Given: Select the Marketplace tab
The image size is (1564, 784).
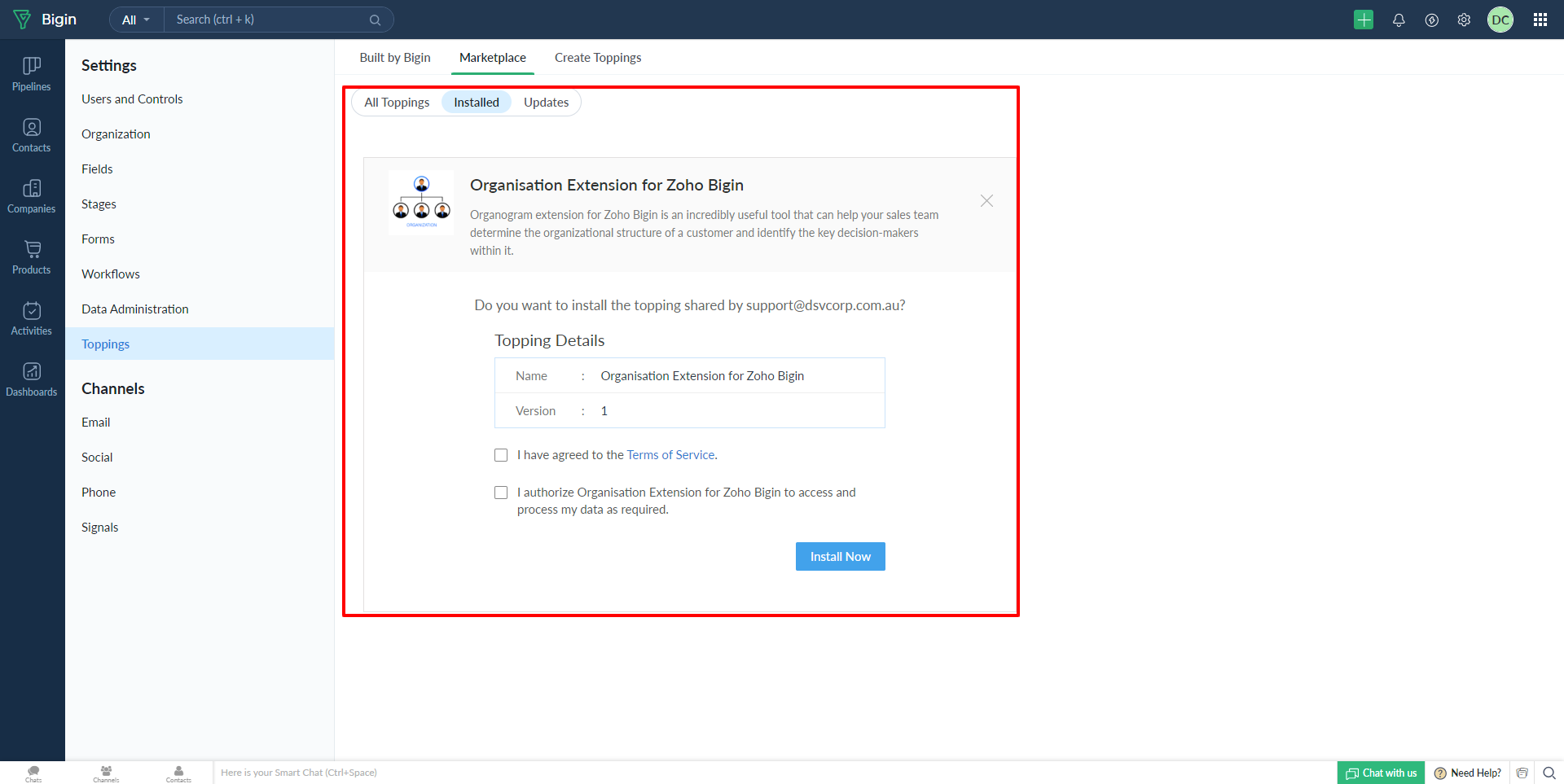Looking at the screenshot, I should (x=493, y=58).
